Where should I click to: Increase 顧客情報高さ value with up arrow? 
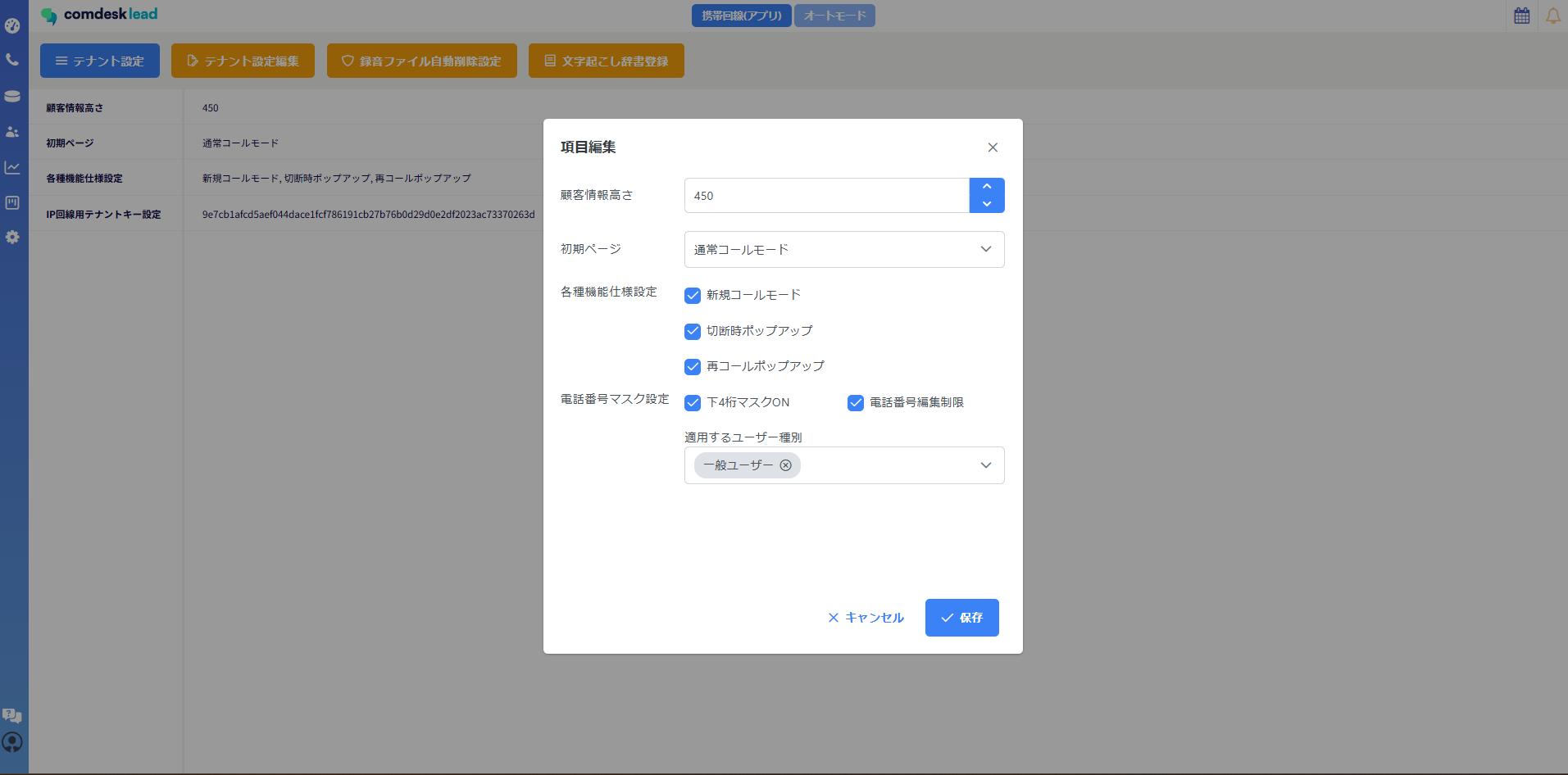(x=987, y=187)
